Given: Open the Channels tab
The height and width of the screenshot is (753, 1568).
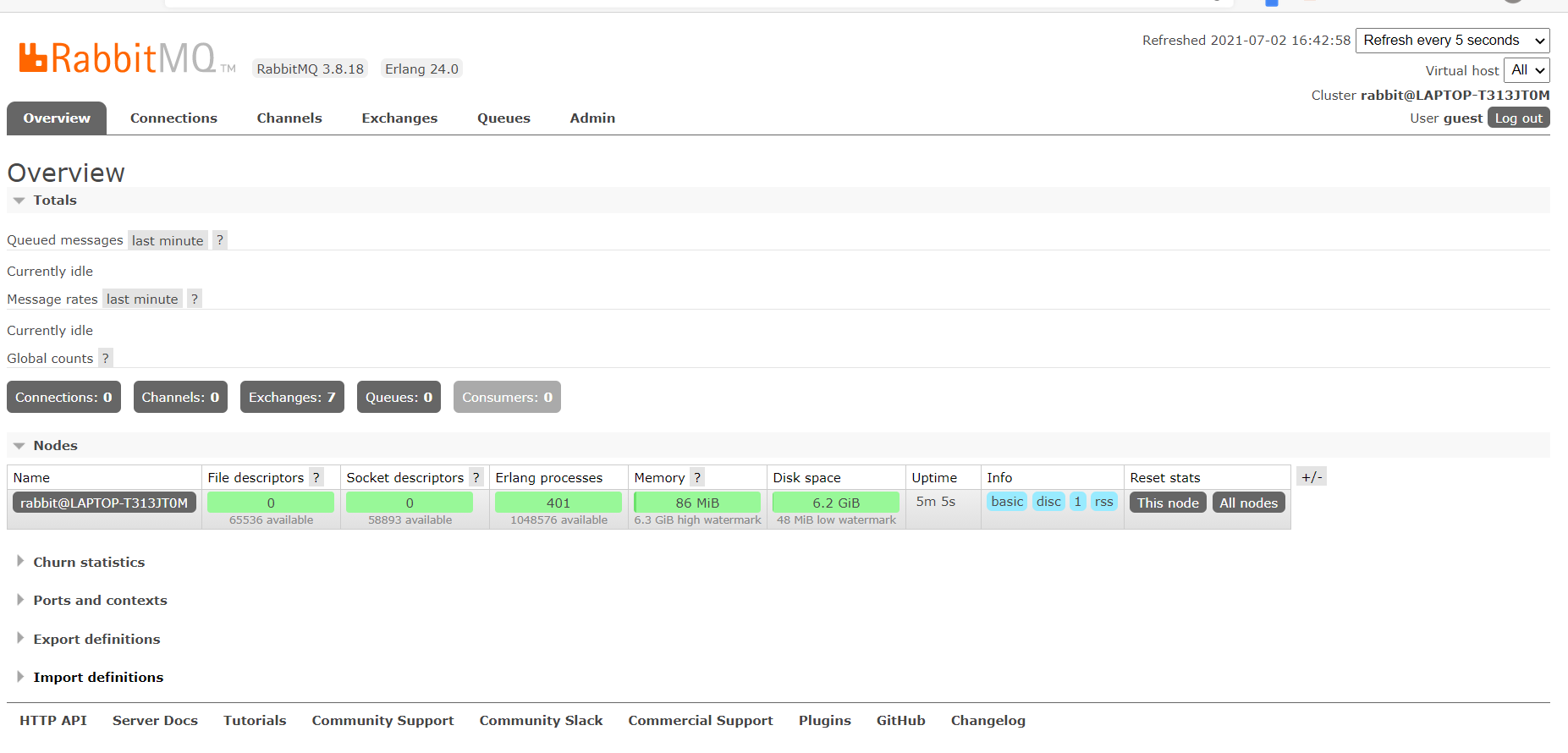Looking at the screenshot, I should point(289,118).
